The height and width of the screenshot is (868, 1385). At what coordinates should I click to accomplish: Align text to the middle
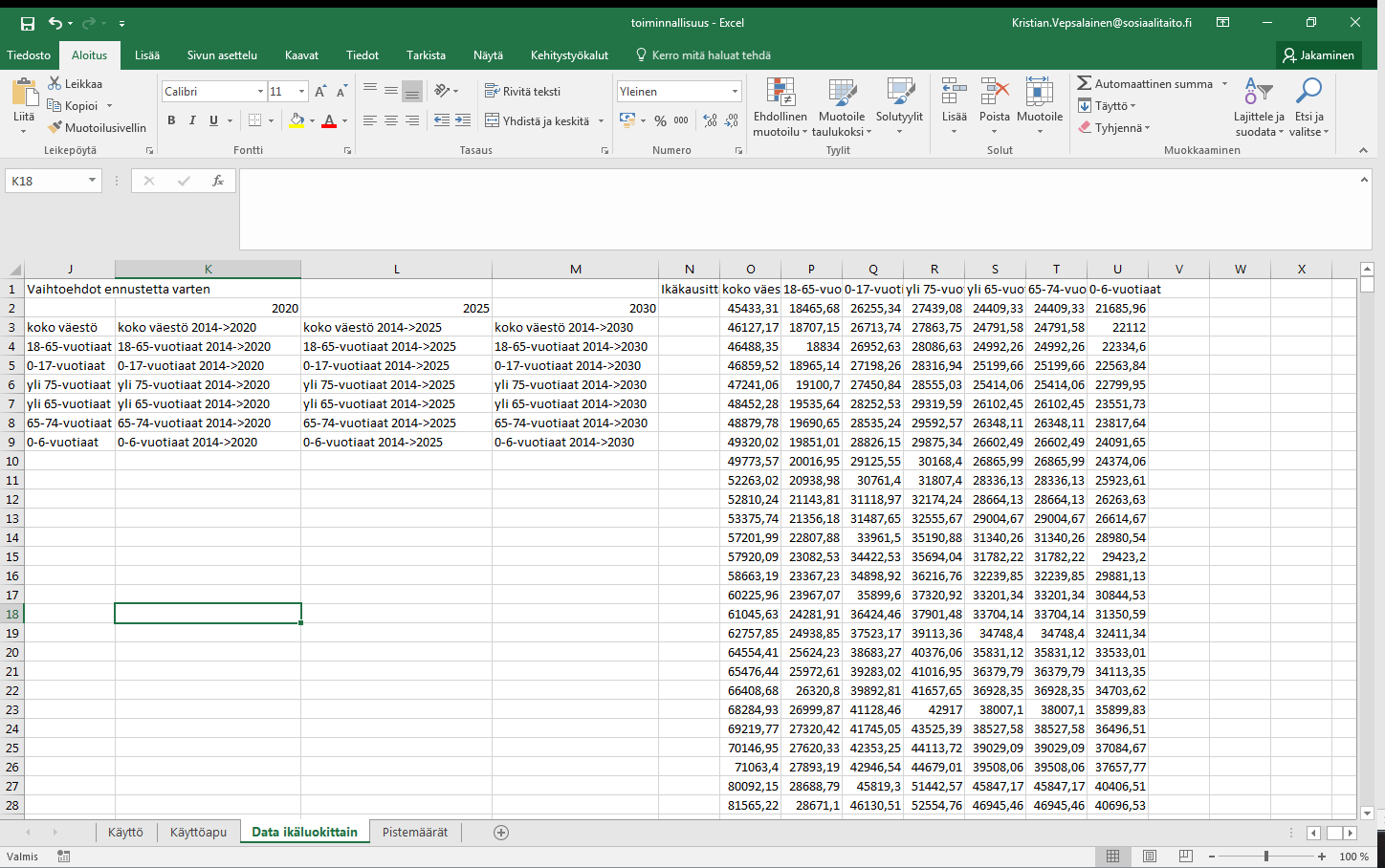coord(391,91)
